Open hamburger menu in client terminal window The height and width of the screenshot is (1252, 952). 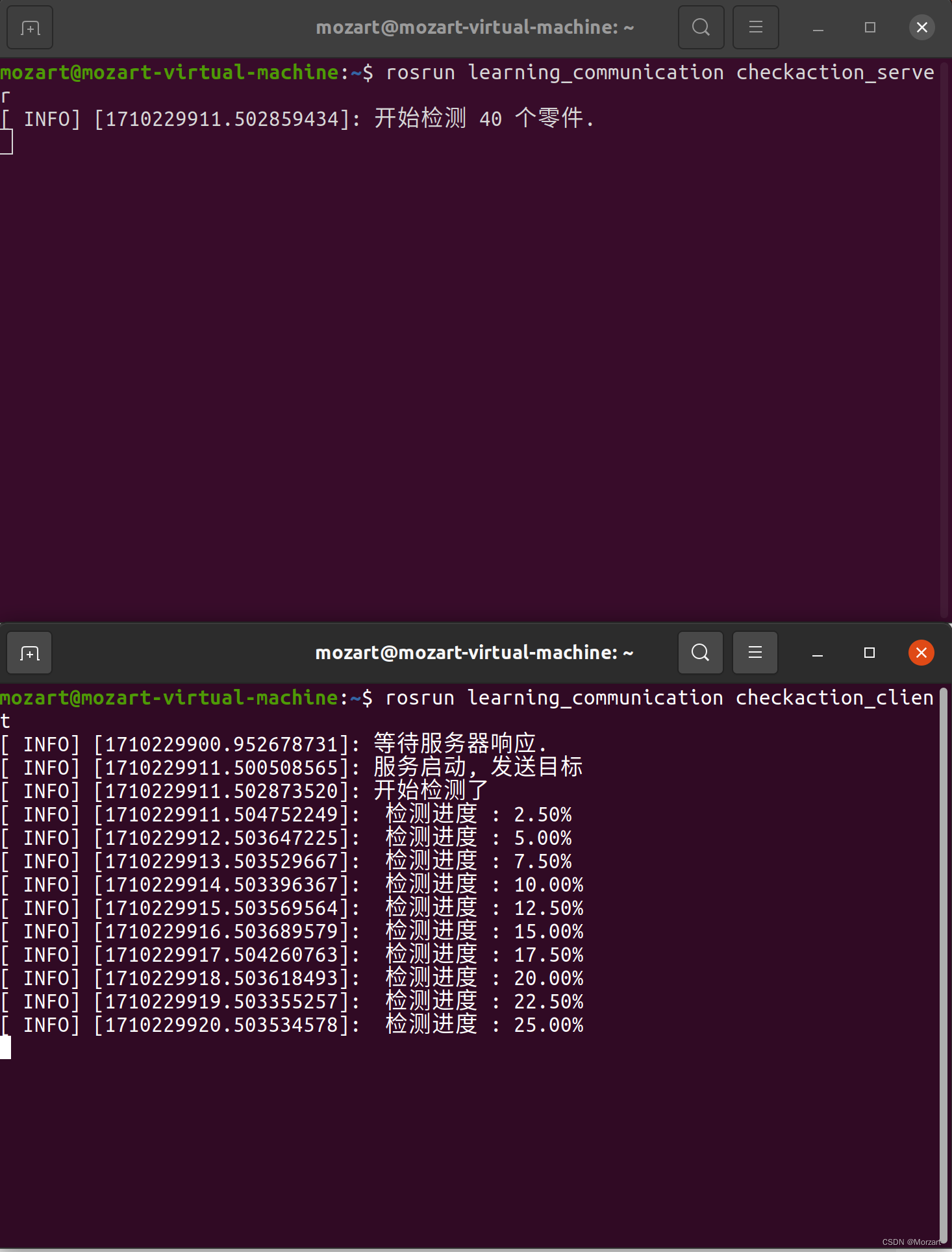pyautogui.click(x=755, y=653)
